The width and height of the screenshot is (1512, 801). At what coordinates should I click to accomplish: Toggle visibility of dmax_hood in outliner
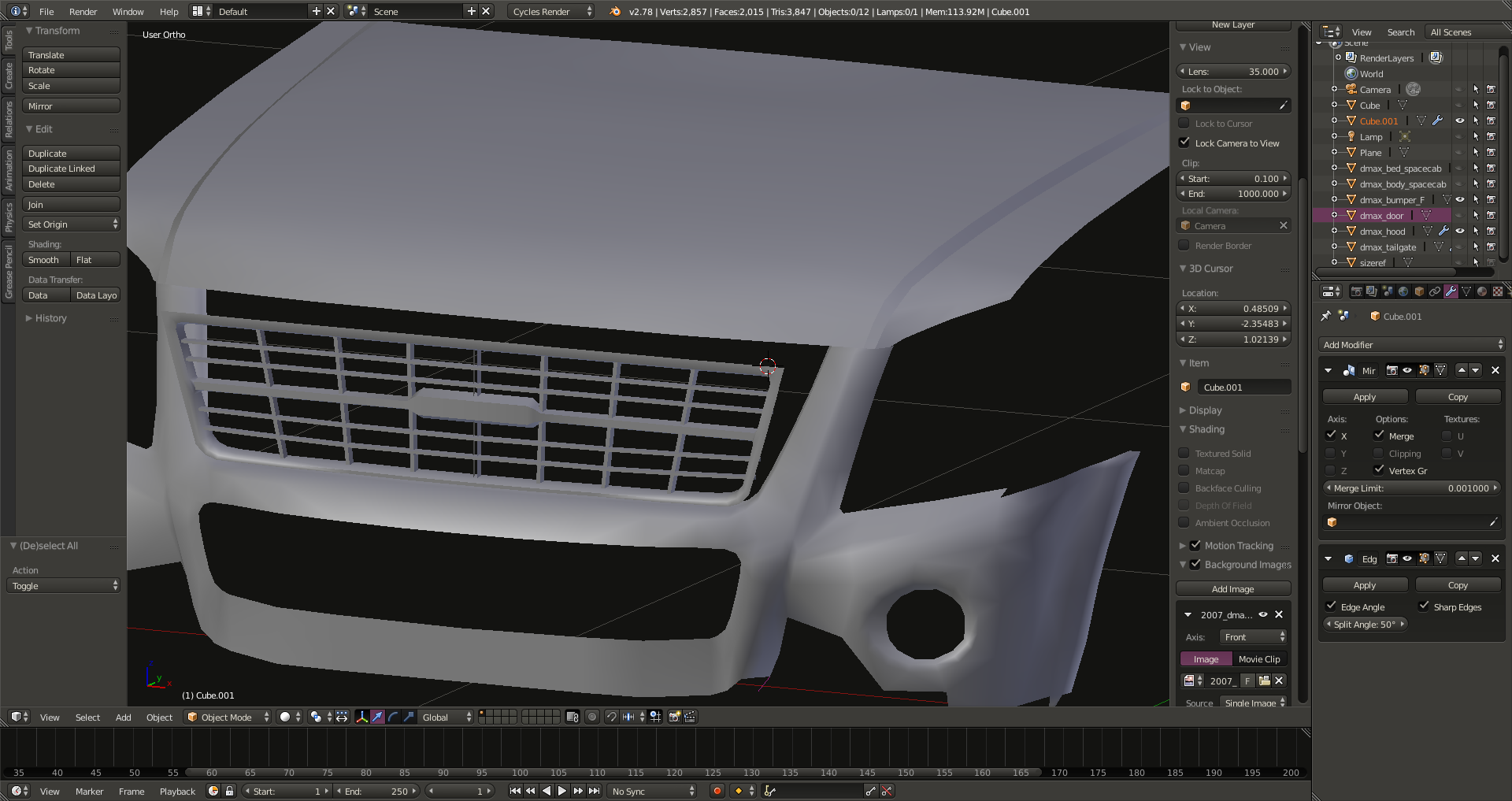click(1459, 231)
